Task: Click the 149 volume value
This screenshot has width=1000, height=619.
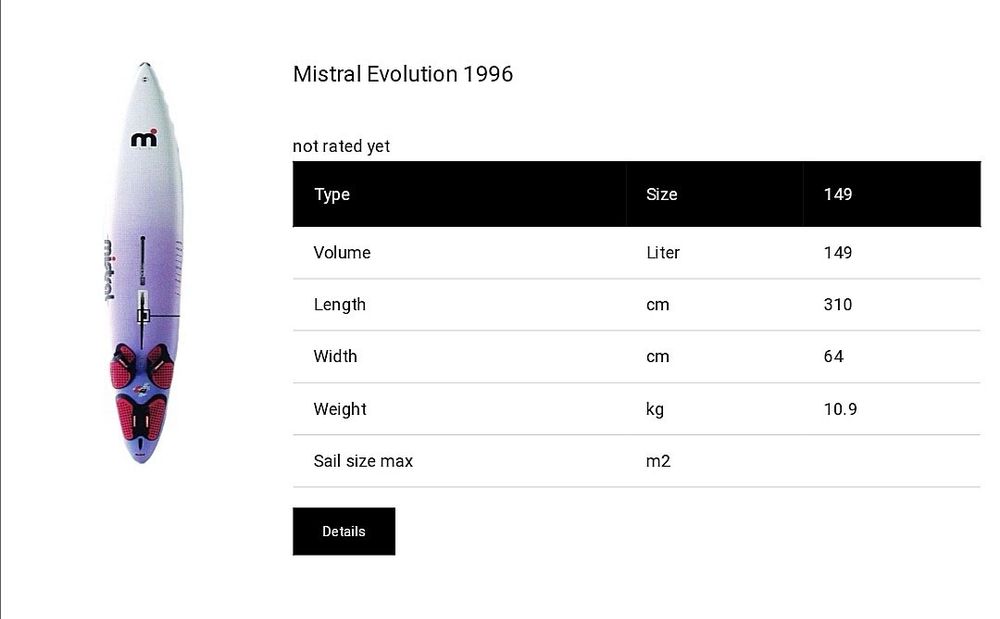Action: (x=838, y=253)
